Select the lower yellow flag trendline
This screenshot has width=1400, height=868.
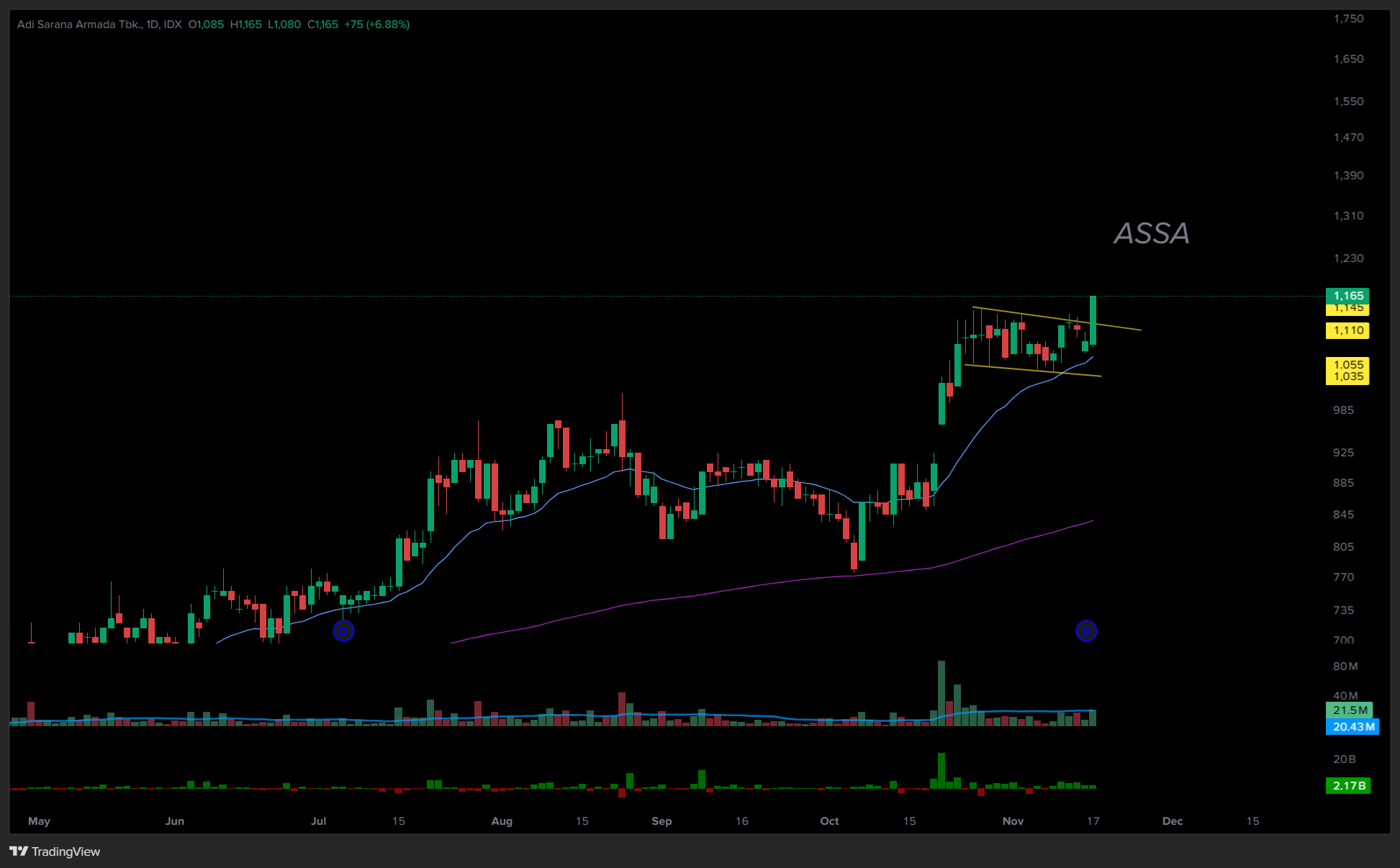[1022, 369]
